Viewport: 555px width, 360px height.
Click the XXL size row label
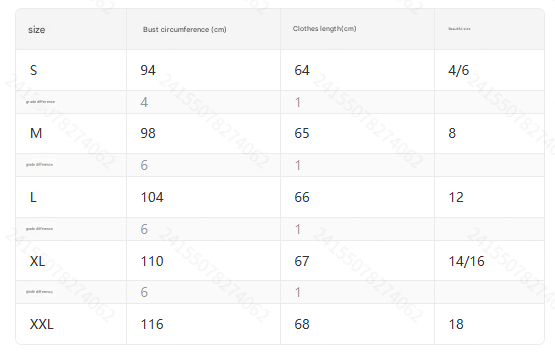(x=41, y=324)
